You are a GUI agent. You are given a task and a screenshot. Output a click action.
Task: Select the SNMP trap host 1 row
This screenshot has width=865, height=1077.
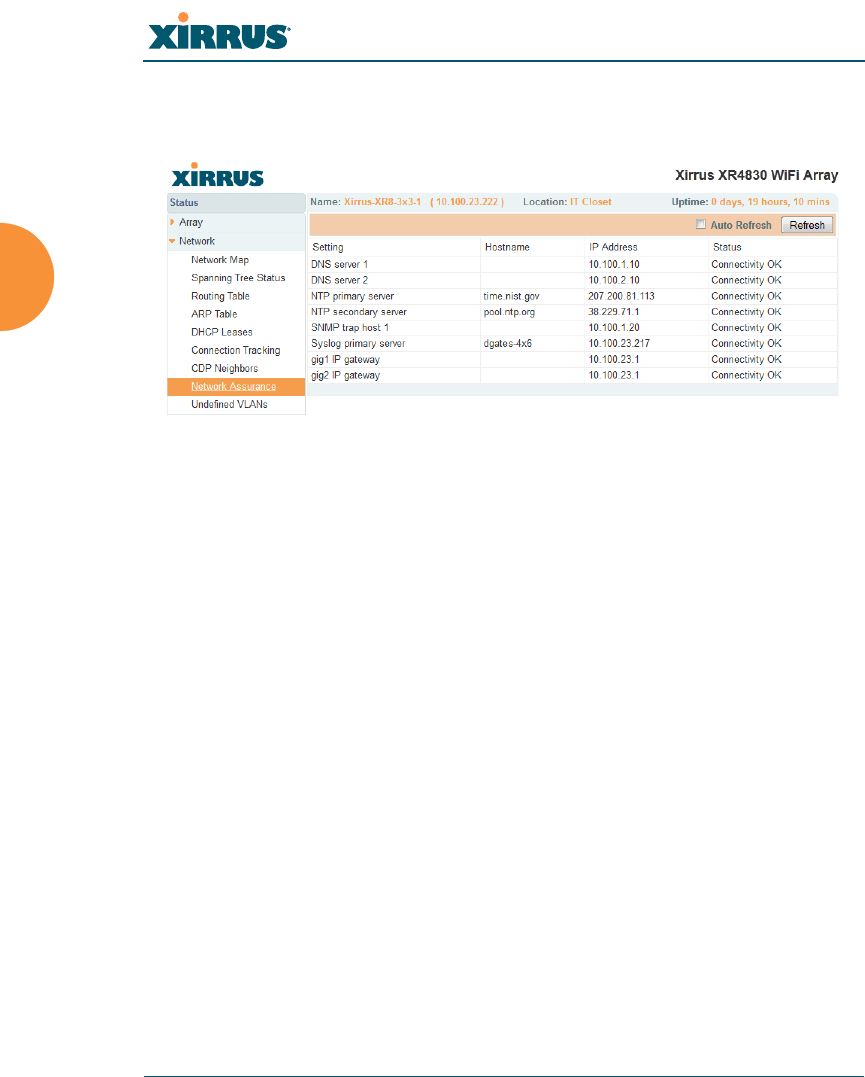[x=572, y=328]
